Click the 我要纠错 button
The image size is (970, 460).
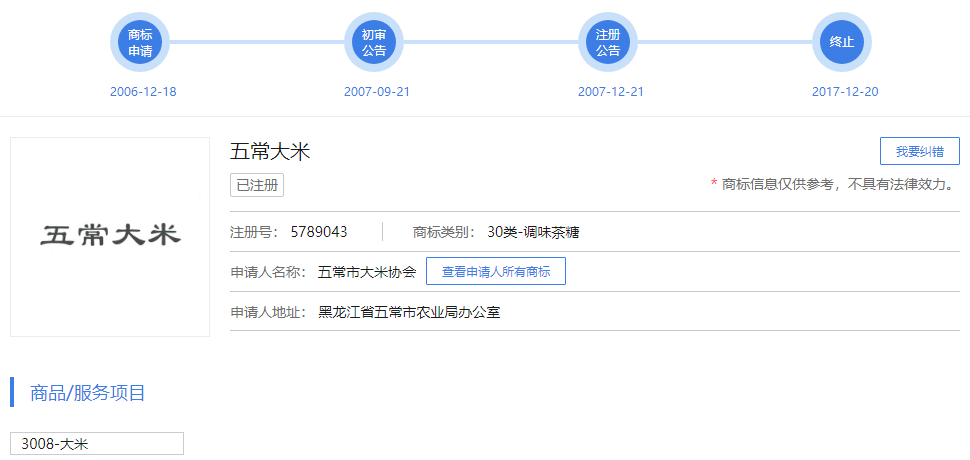pos(919,151)
